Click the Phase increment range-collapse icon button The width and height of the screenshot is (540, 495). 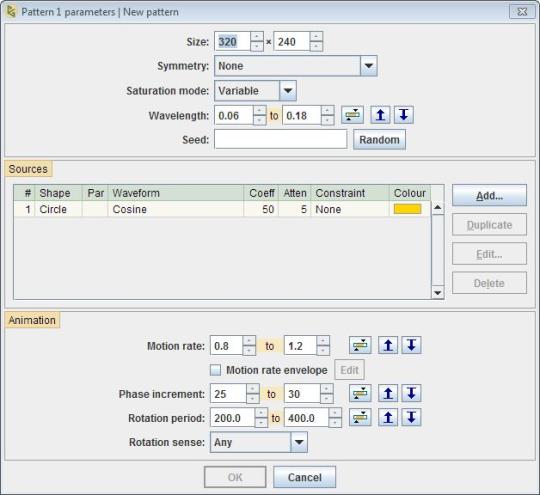[360, 393]
